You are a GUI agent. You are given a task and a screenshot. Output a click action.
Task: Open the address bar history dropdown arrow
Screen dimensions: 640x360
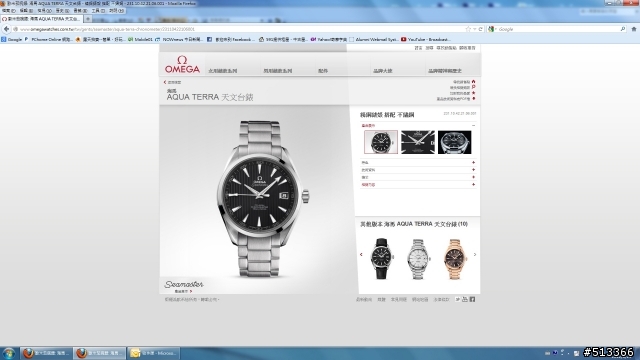475,29
